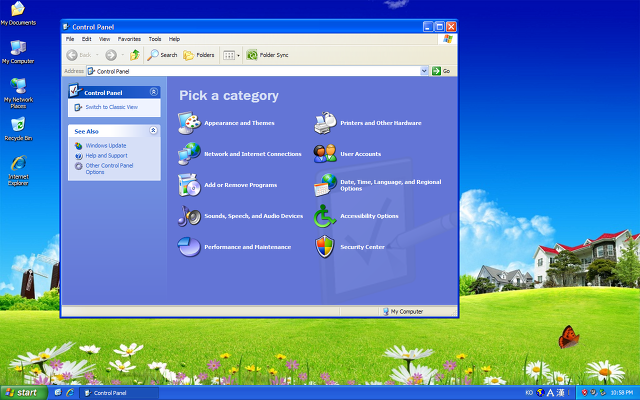Launch Internet Explorer from quick launch
The image size is (640, 400).
click(70, 393)
